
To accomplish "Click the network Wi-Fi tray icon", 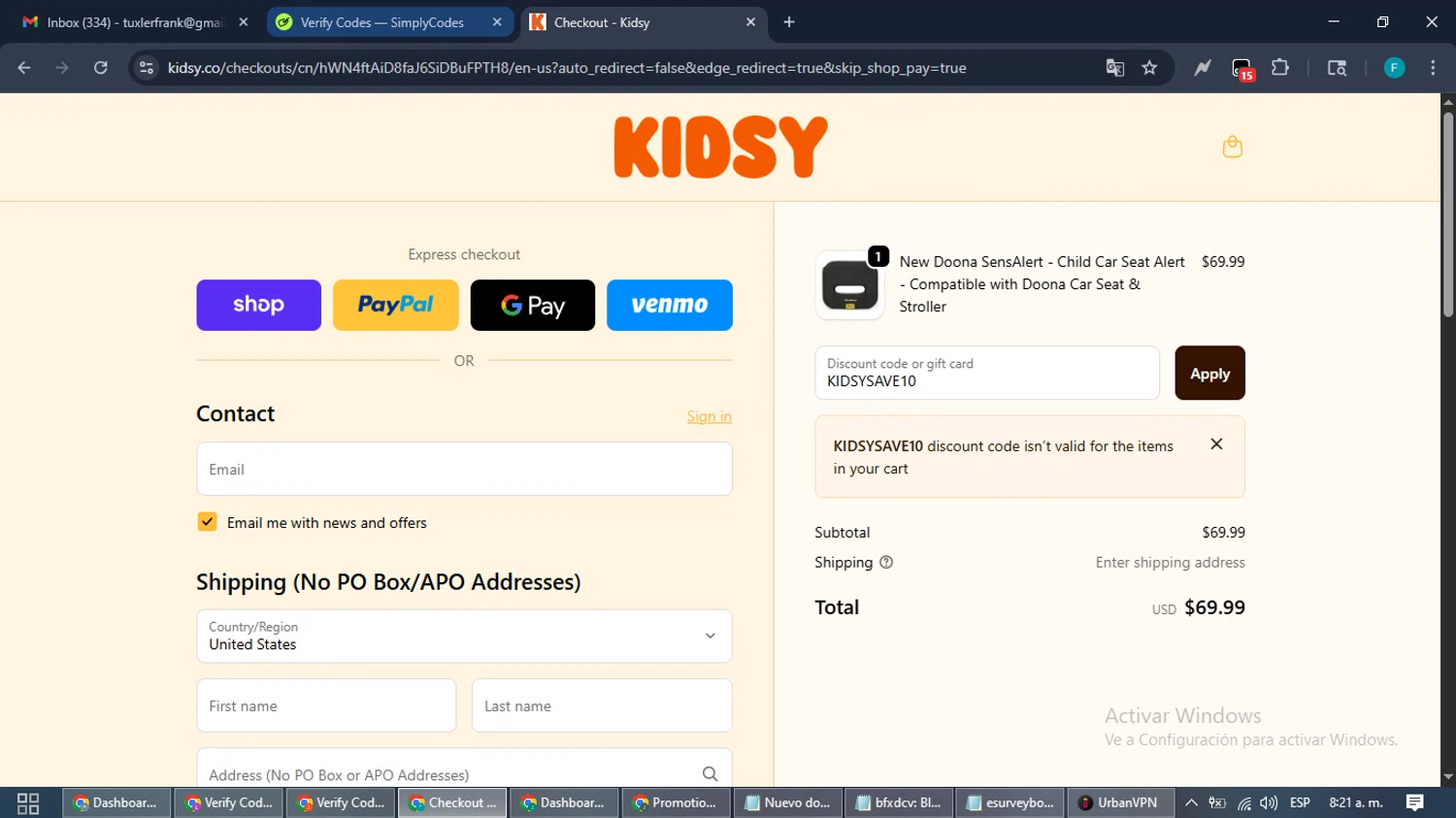I will click(1244, 802).
